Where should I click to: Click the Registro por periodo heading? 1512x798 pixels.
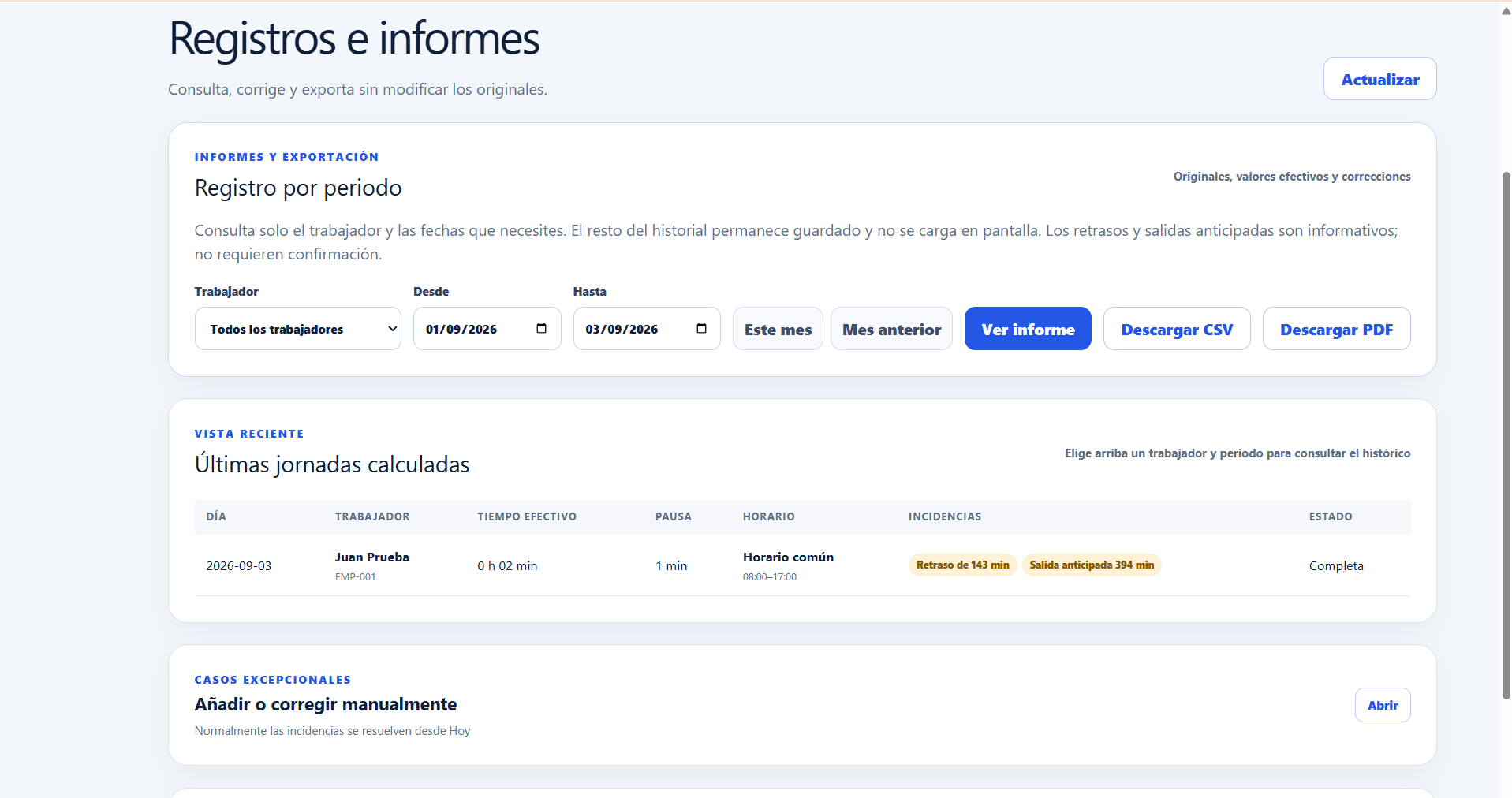click(298, 188)
